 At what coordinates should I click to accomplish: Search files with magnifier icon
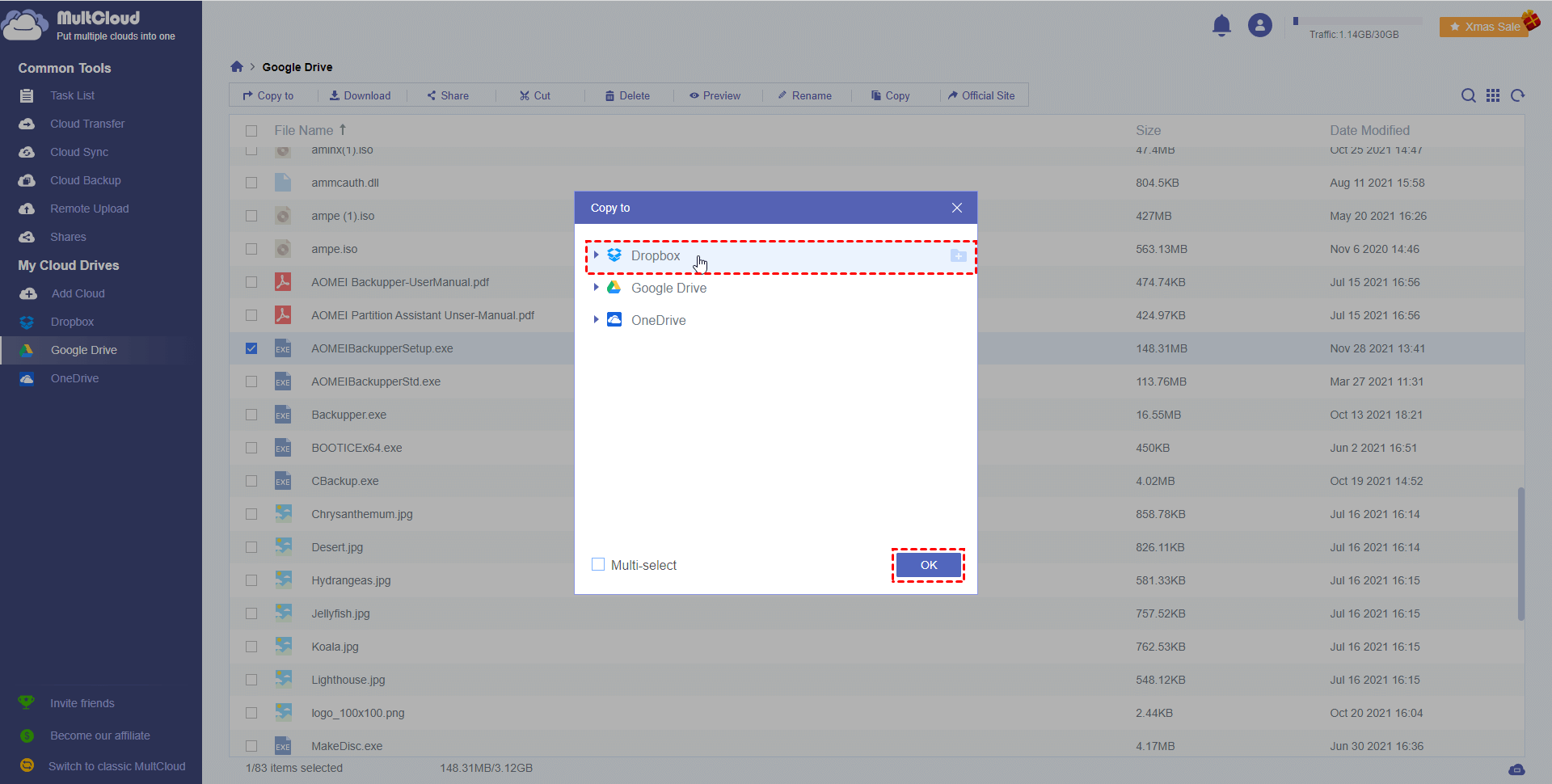point(1469,95)
